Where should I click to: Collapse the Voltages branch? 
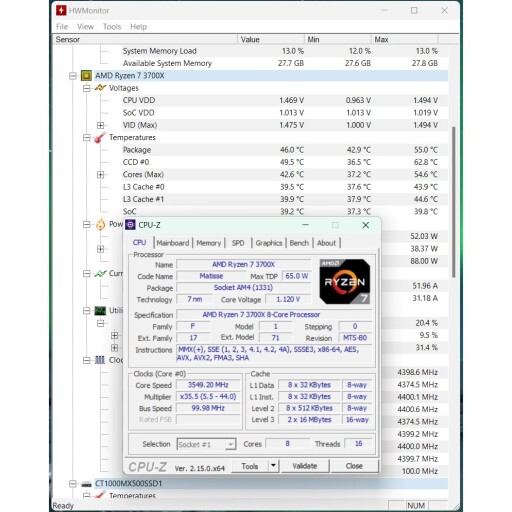(x=86, y=88)
